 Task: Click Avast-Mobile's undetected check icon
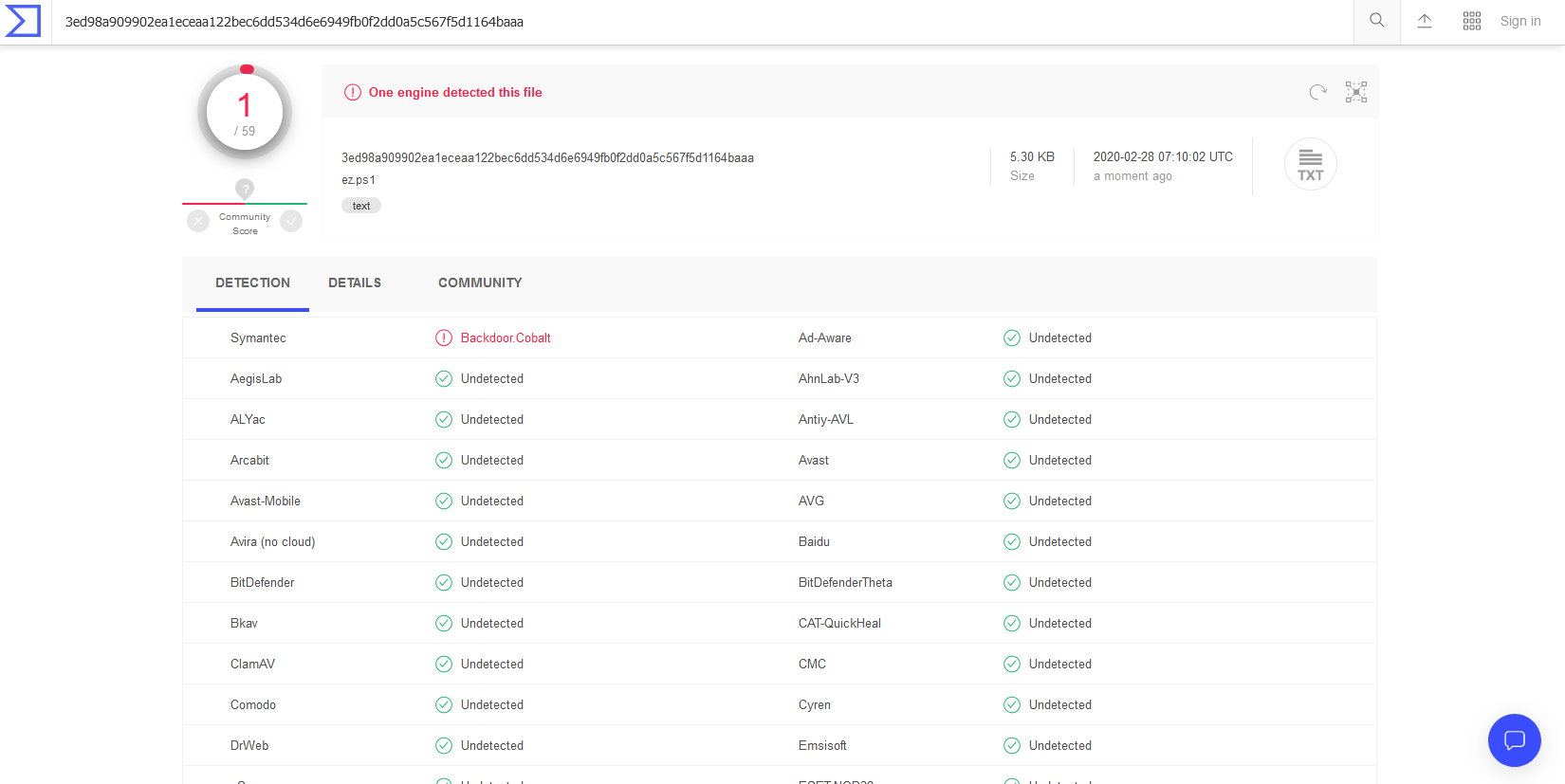pos(444,501)
